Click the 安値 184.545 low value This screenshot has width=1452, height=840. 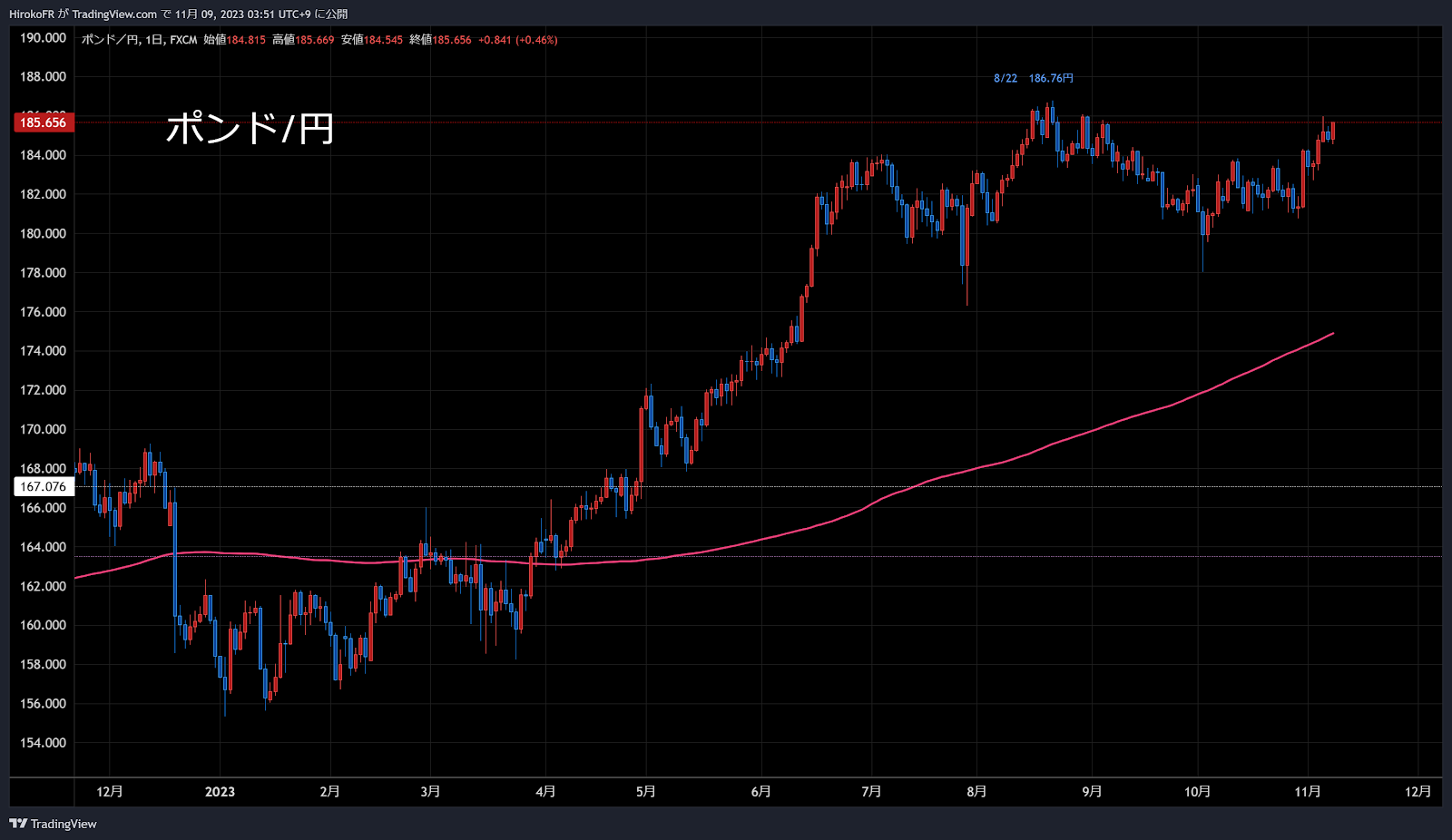(x=372, y=40)
